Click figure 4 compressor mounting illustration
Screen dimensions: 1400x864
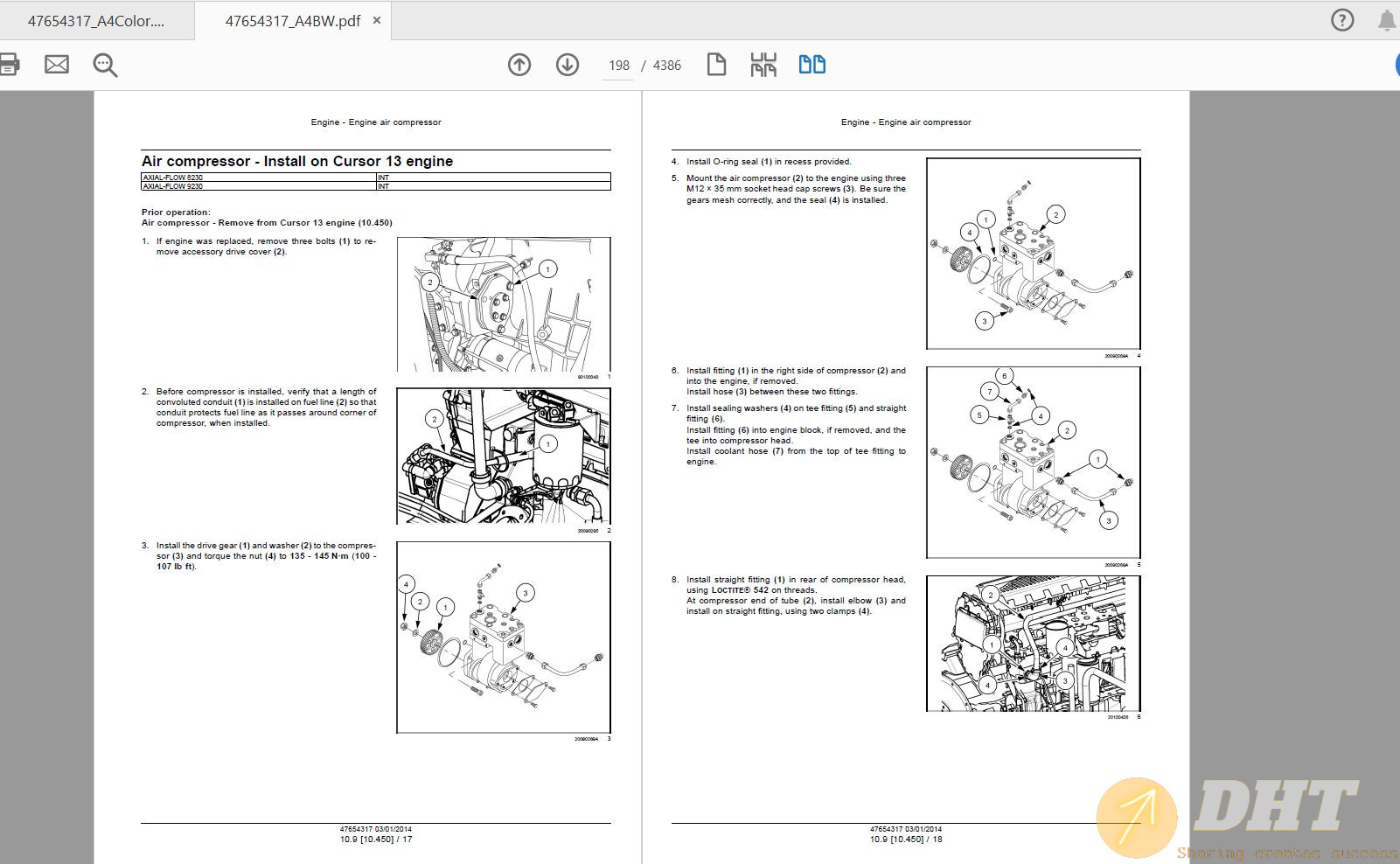[1034, 254]
